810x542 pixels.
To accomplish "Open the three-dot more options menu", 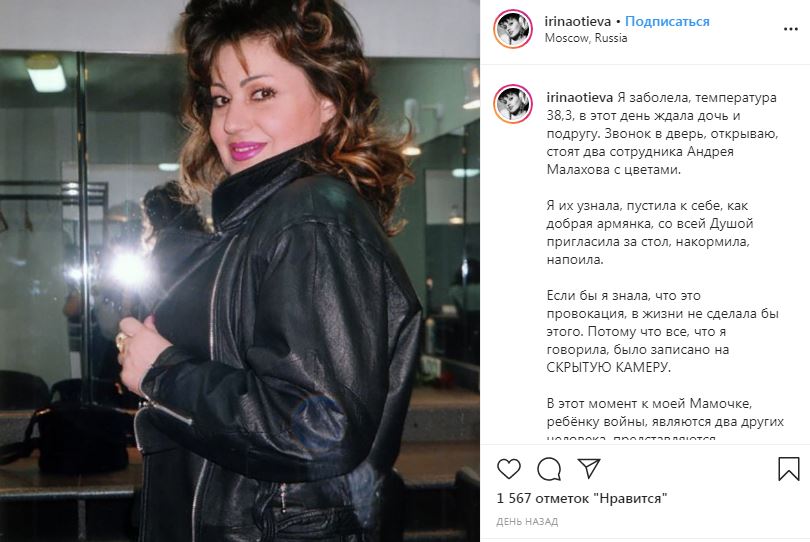I will (x=791, y=29).
